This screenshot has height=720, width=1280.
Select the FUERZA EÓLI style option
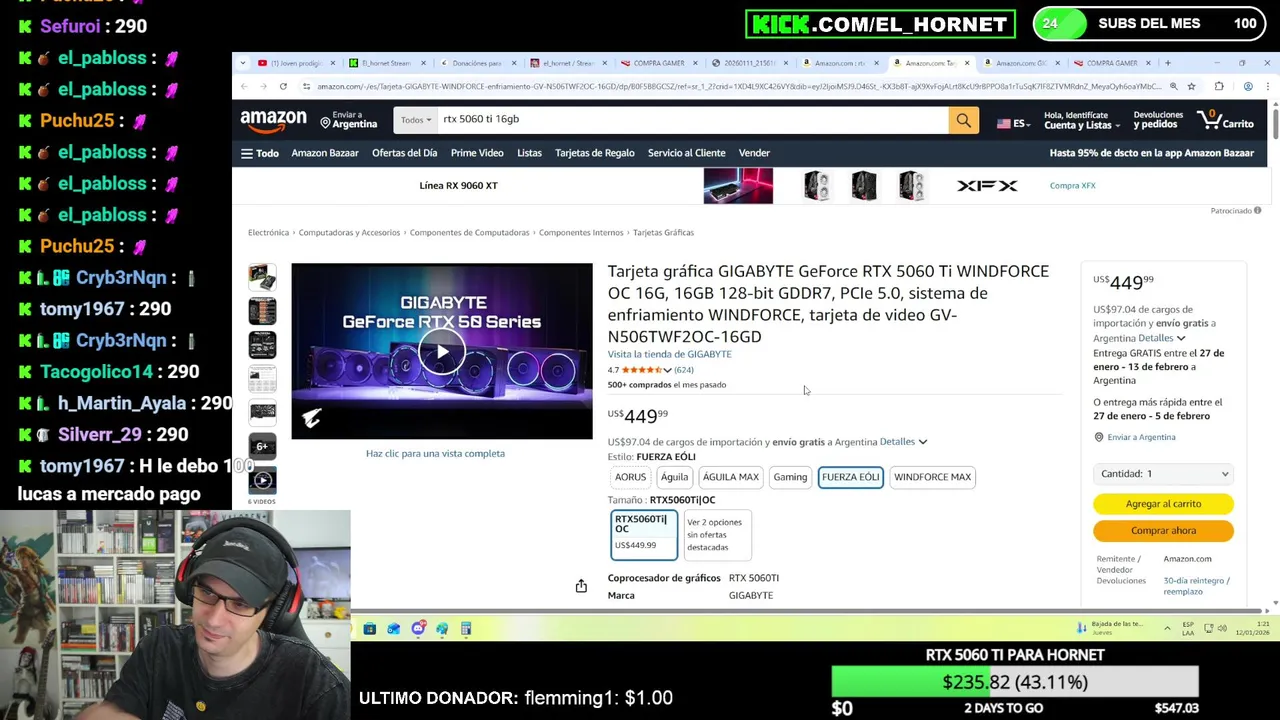click(851, 477)
